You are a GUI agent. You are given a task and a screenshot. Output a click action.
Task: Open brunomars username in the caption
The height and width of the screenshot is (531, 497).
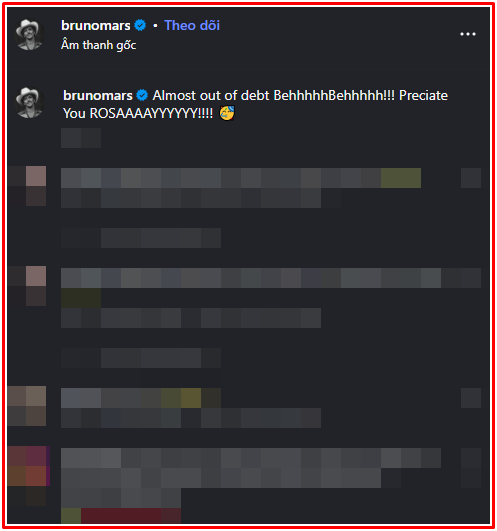pos(98,95)
